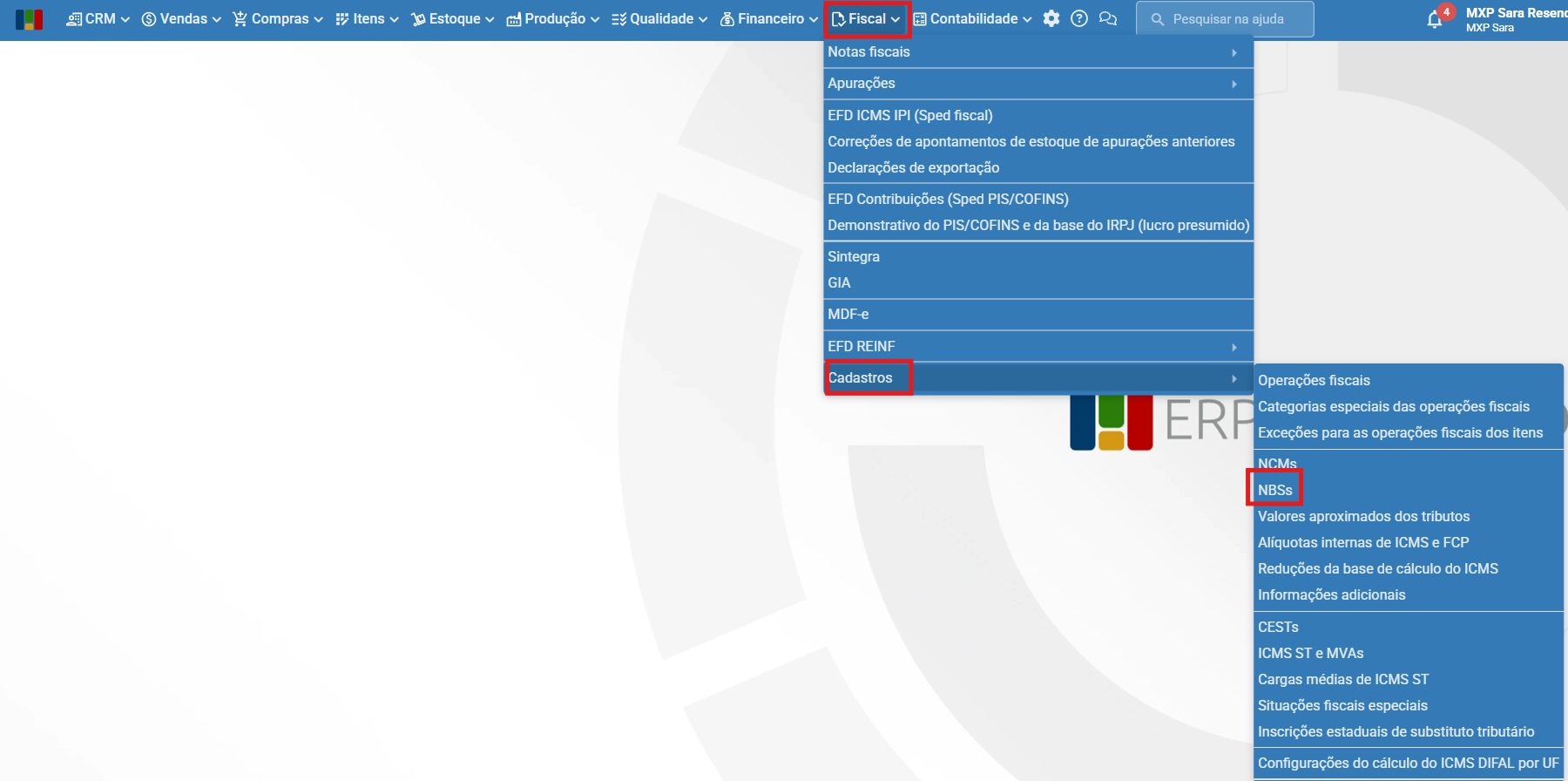Expand the Compras dropdown chevron
The height and width of the screenshot is (781, 1568).
click(x=318, y=19)
